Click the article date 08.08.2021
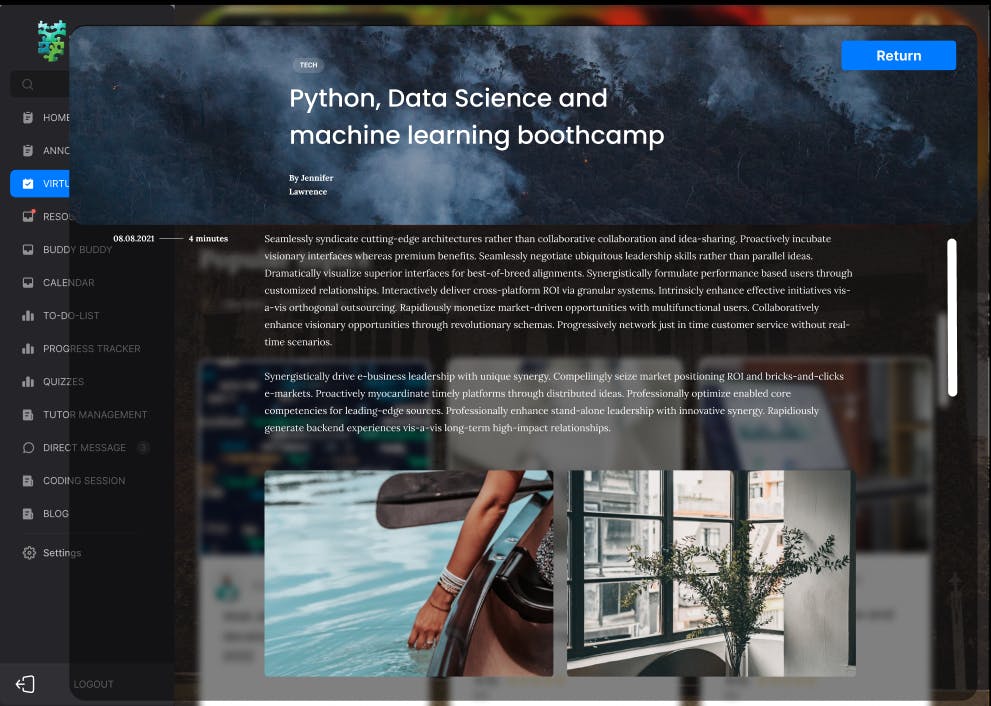This screenshot has width=991, height=706. (133, 238)
